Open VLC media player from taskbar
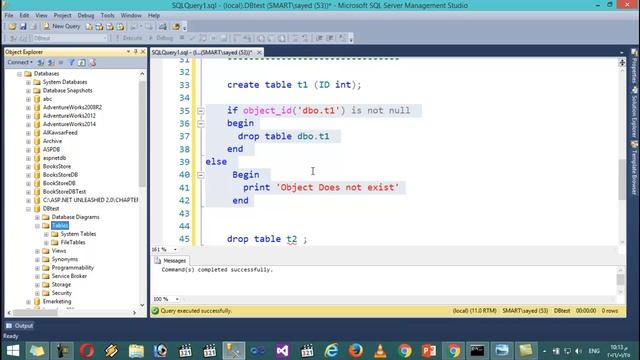 click(380, 351)
